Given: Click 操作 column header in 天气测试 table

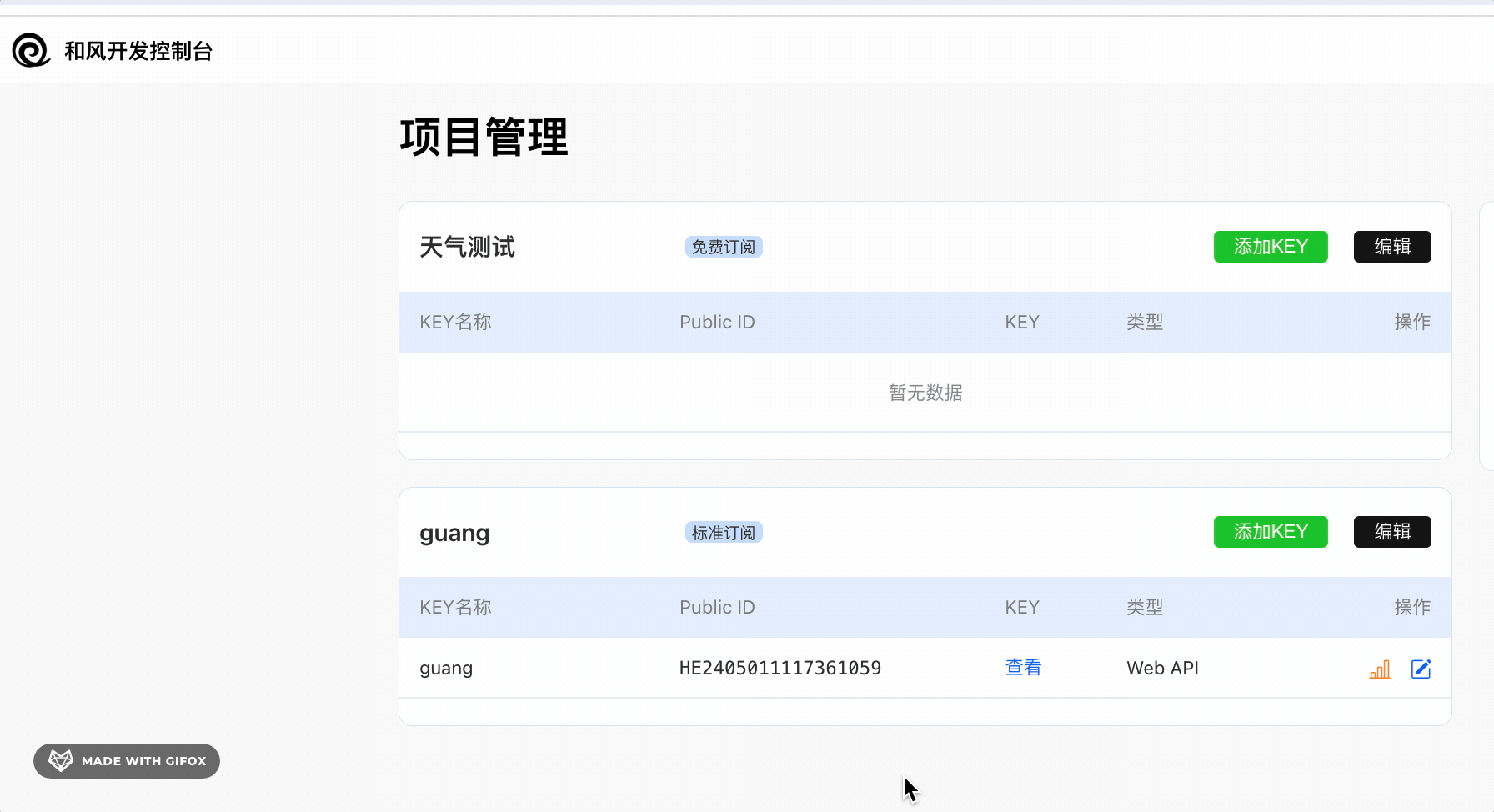Looking at the screenshot, I should click(1411, 323).
